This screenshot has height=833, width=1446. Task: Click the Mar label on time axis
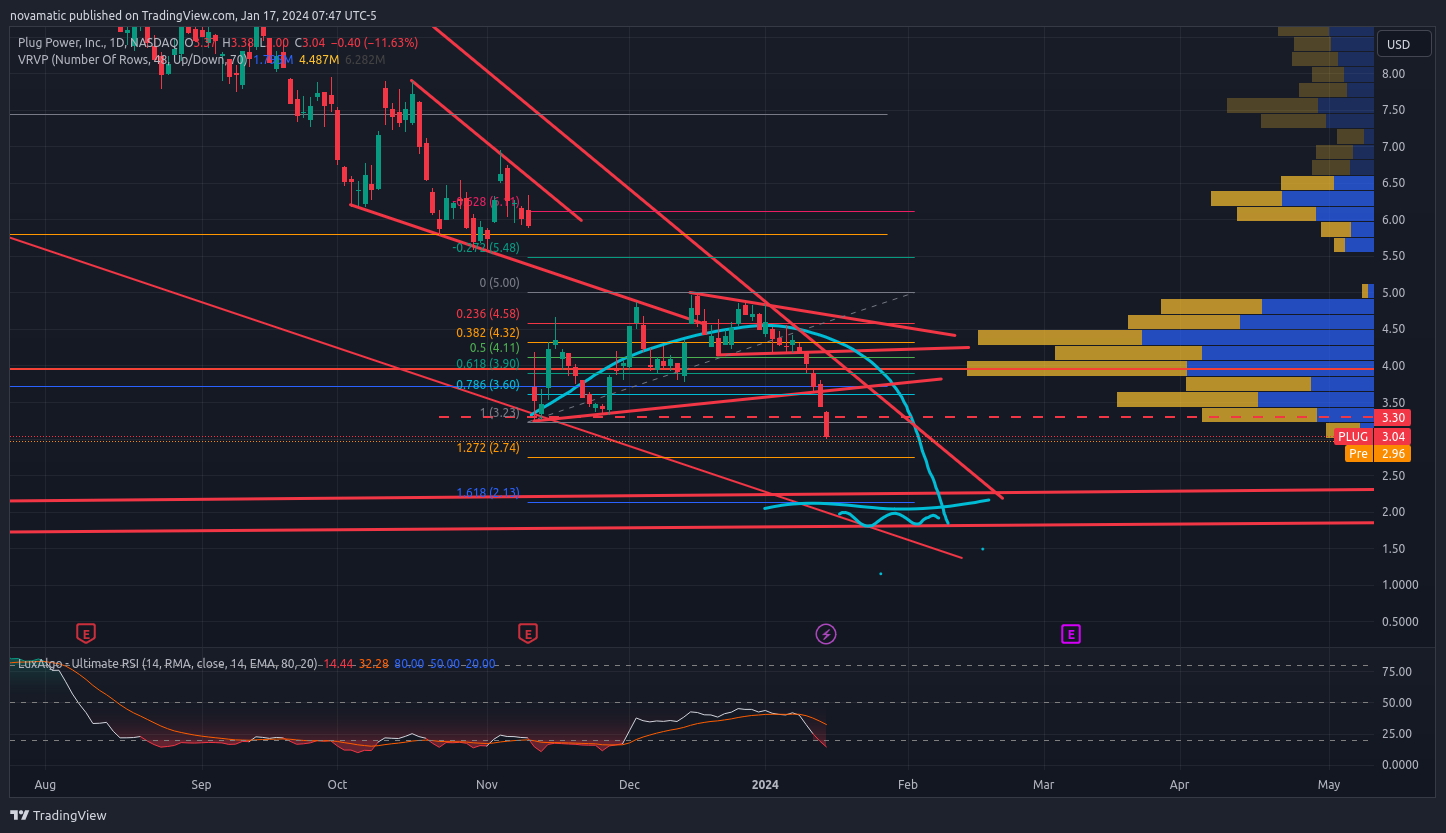click(1044, 785)
